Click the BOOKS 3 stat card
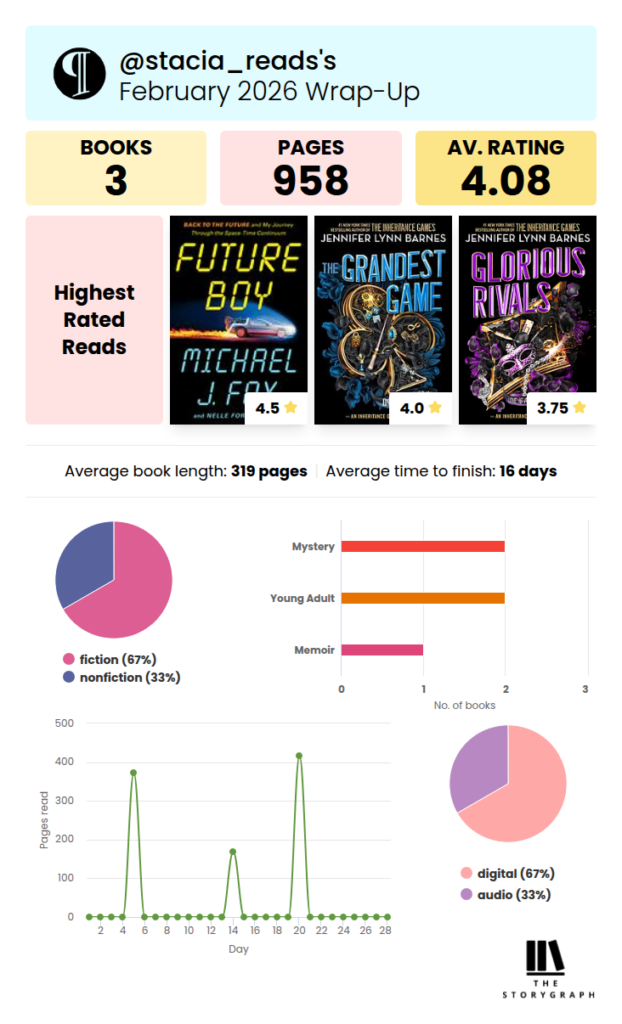The image size is (622, 1024). tap(116, 168)
